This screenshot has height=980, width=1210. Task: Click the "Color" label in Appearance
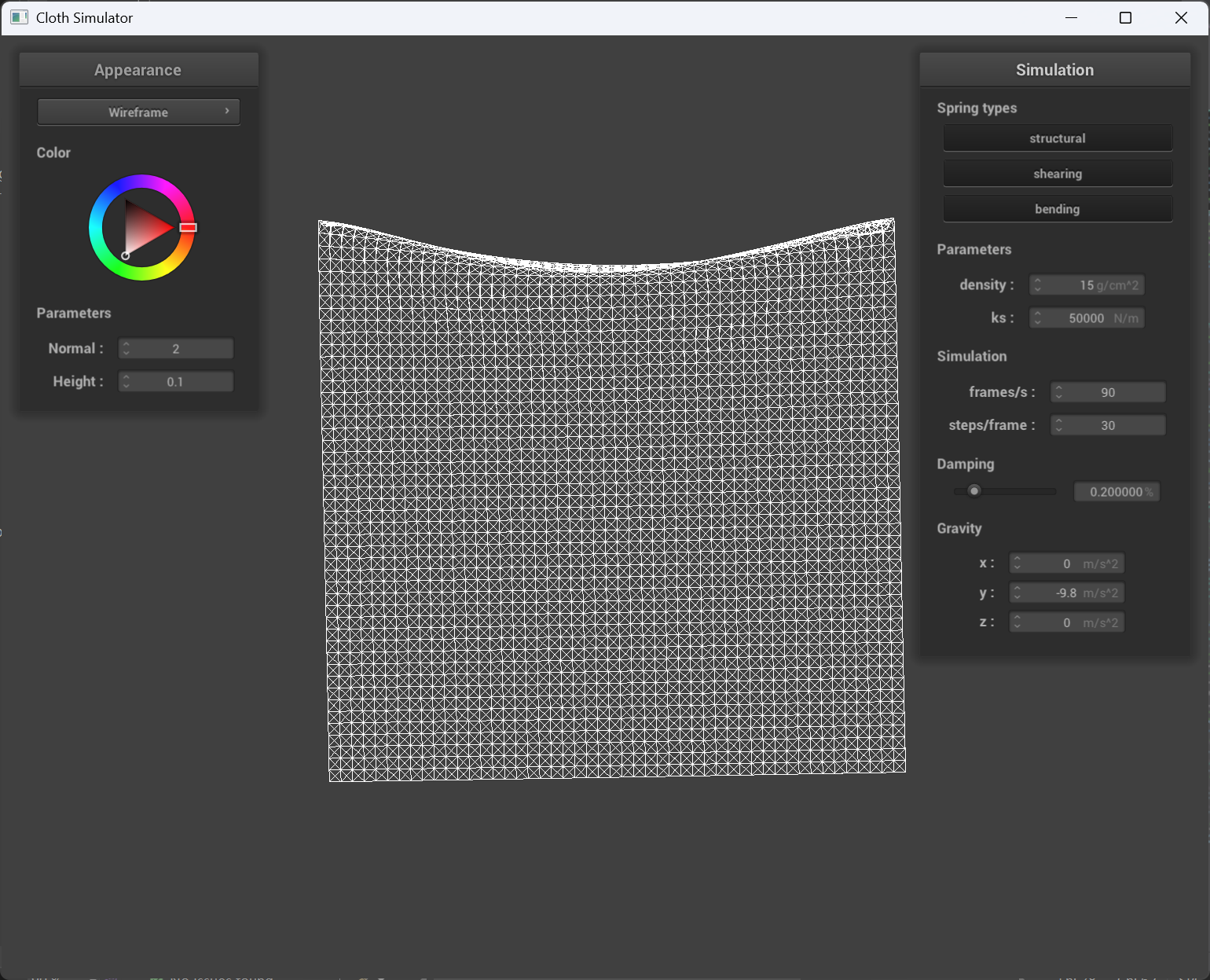point(53,152)
